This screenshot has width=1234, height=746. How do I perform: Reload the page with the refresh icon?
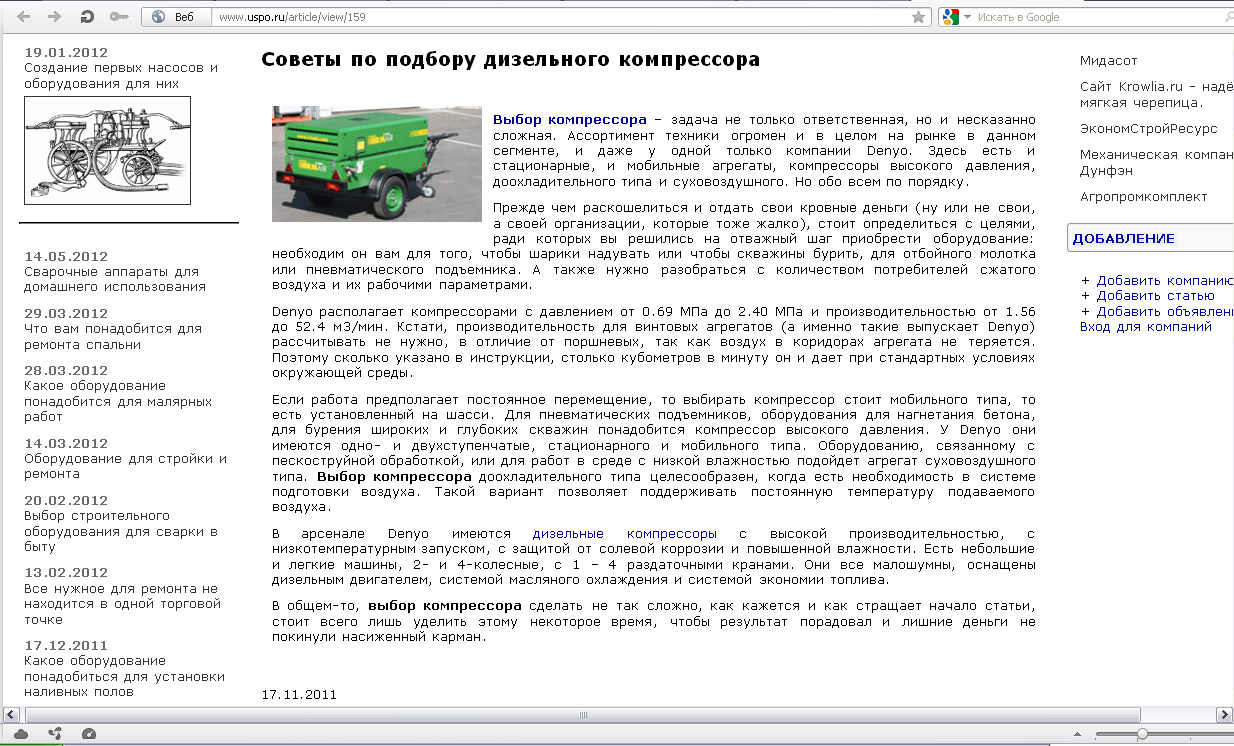pos(87,17)
